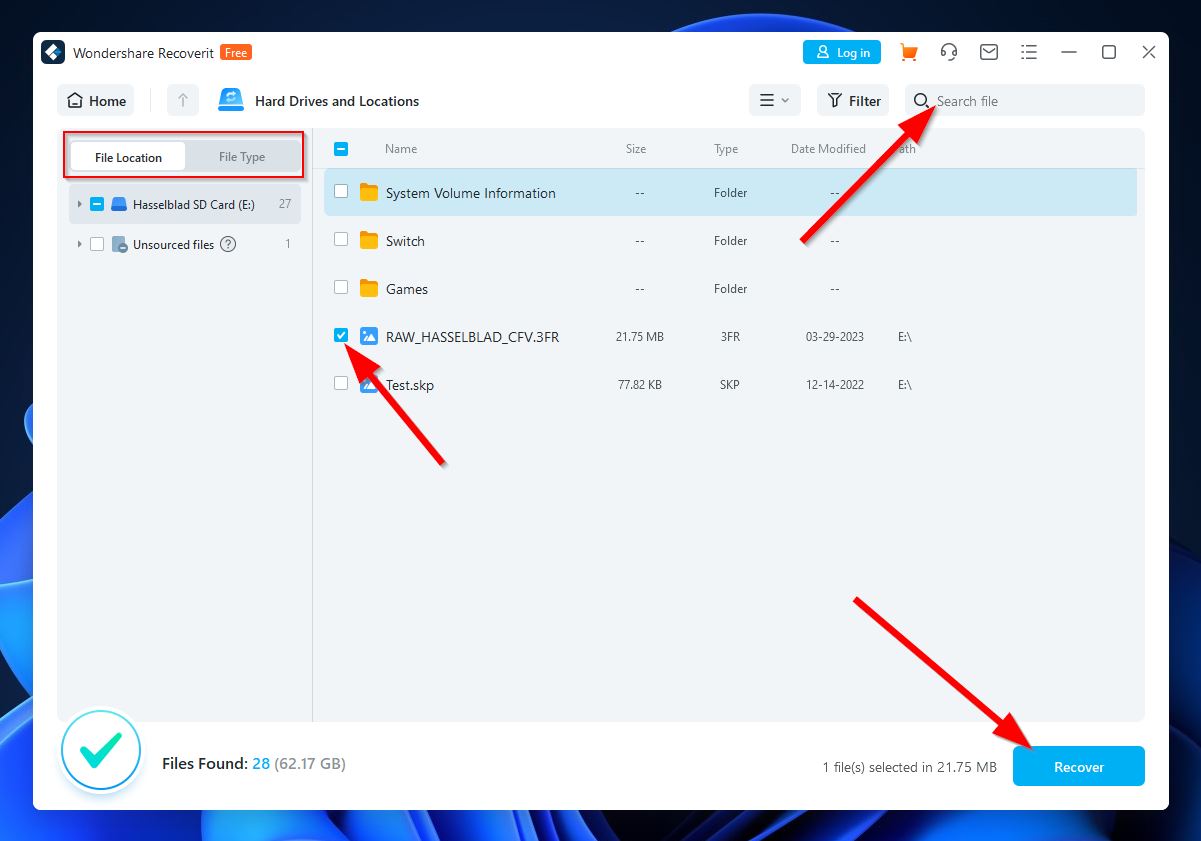Open the support headset icon

949,52
